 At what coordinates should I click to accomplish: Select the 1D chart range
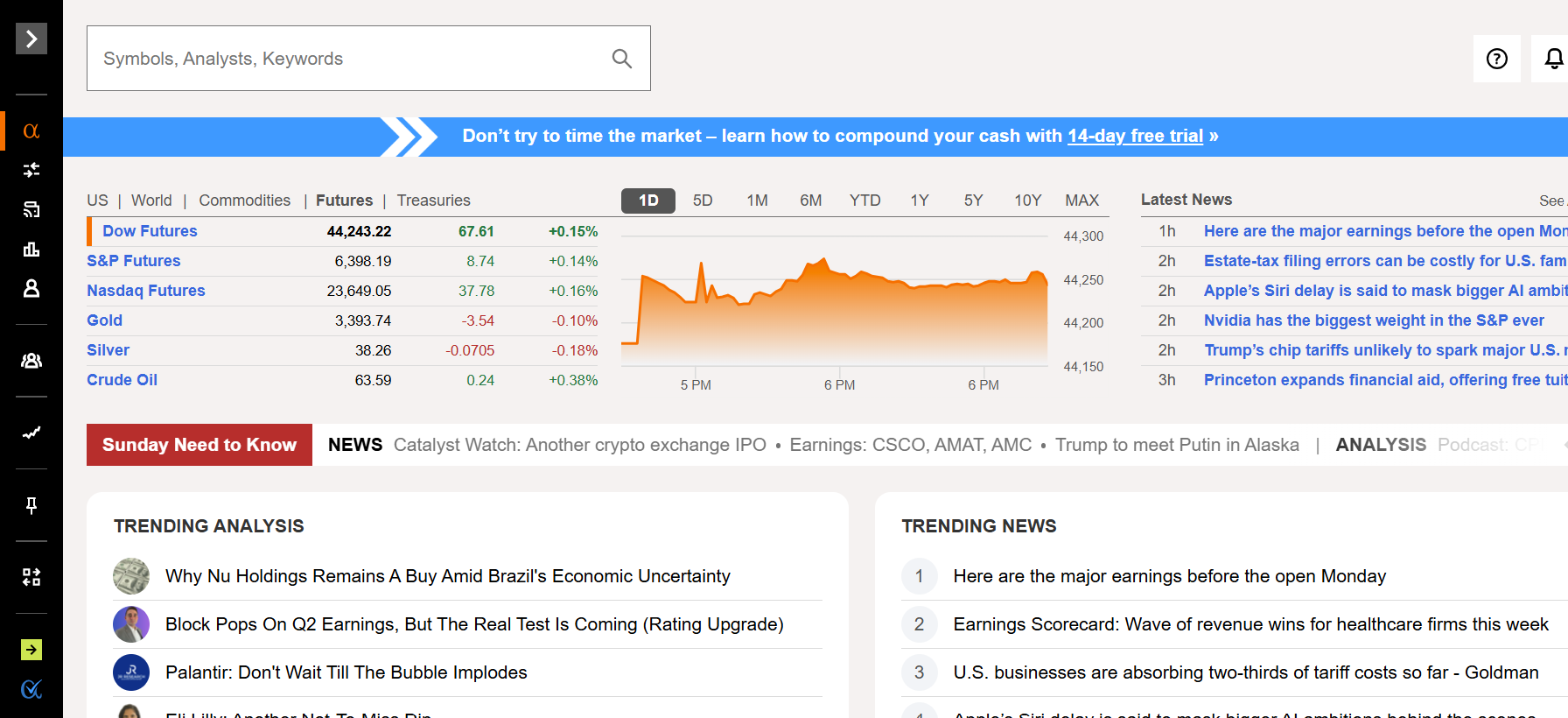(648, 201)
